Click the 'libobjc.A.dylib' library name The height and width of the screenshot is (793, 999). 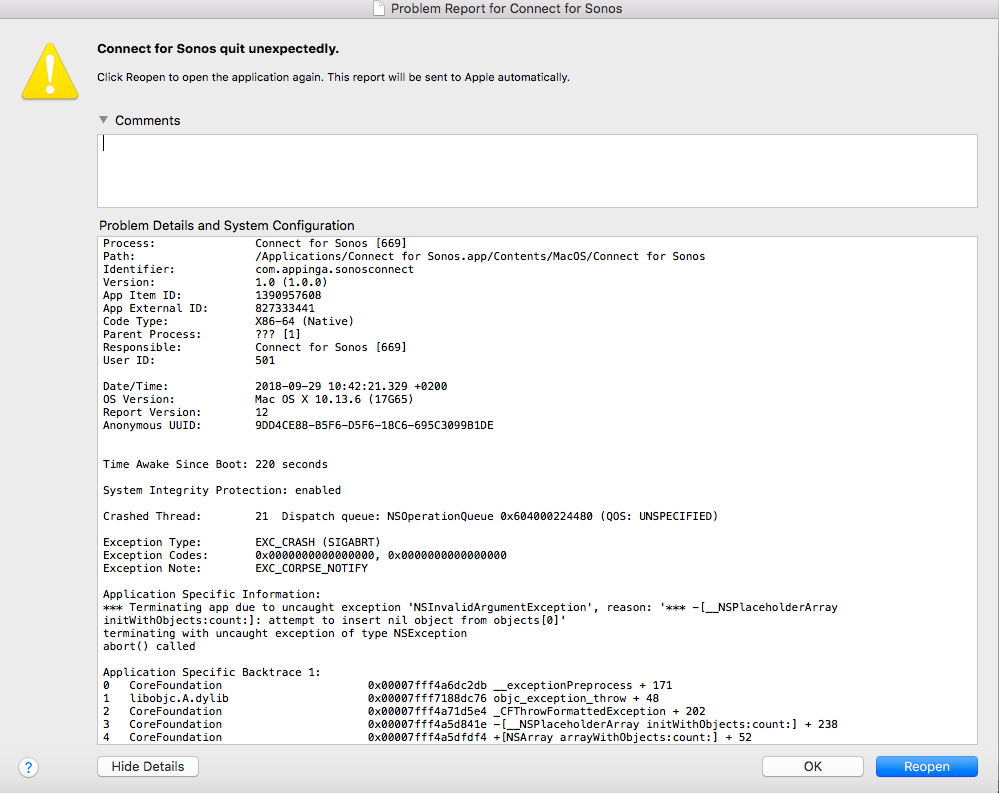(178, 698)
